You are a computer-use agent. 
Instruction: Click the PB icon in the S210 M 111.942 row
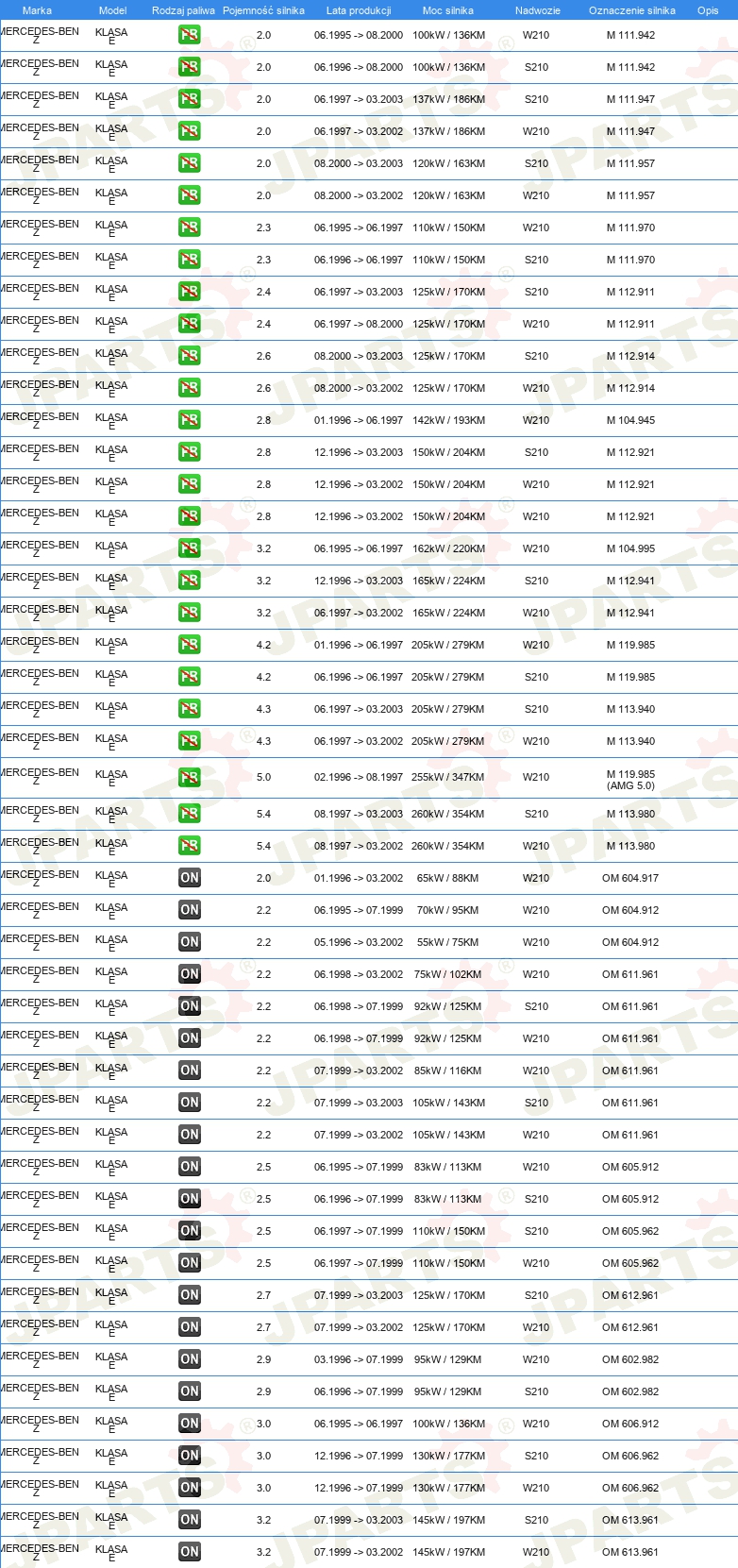point(190,67)
